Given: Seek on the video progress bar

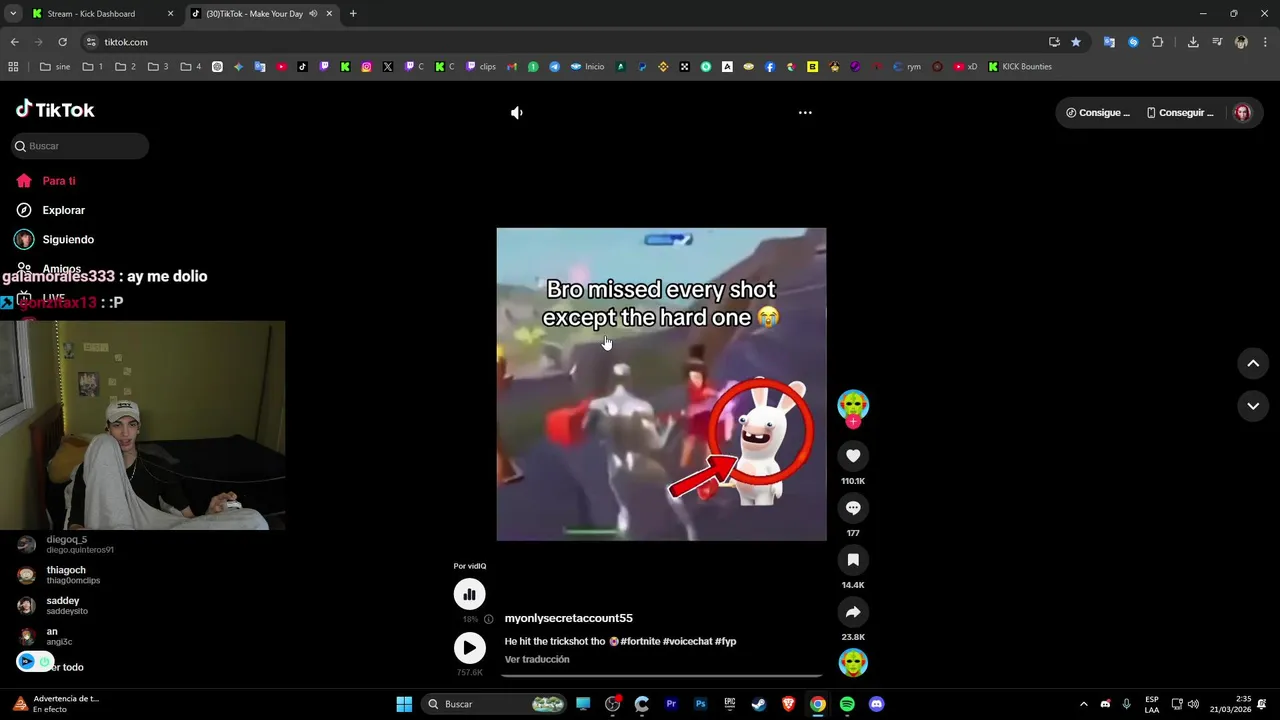Looking at the screenshot, I should [661, 675].
